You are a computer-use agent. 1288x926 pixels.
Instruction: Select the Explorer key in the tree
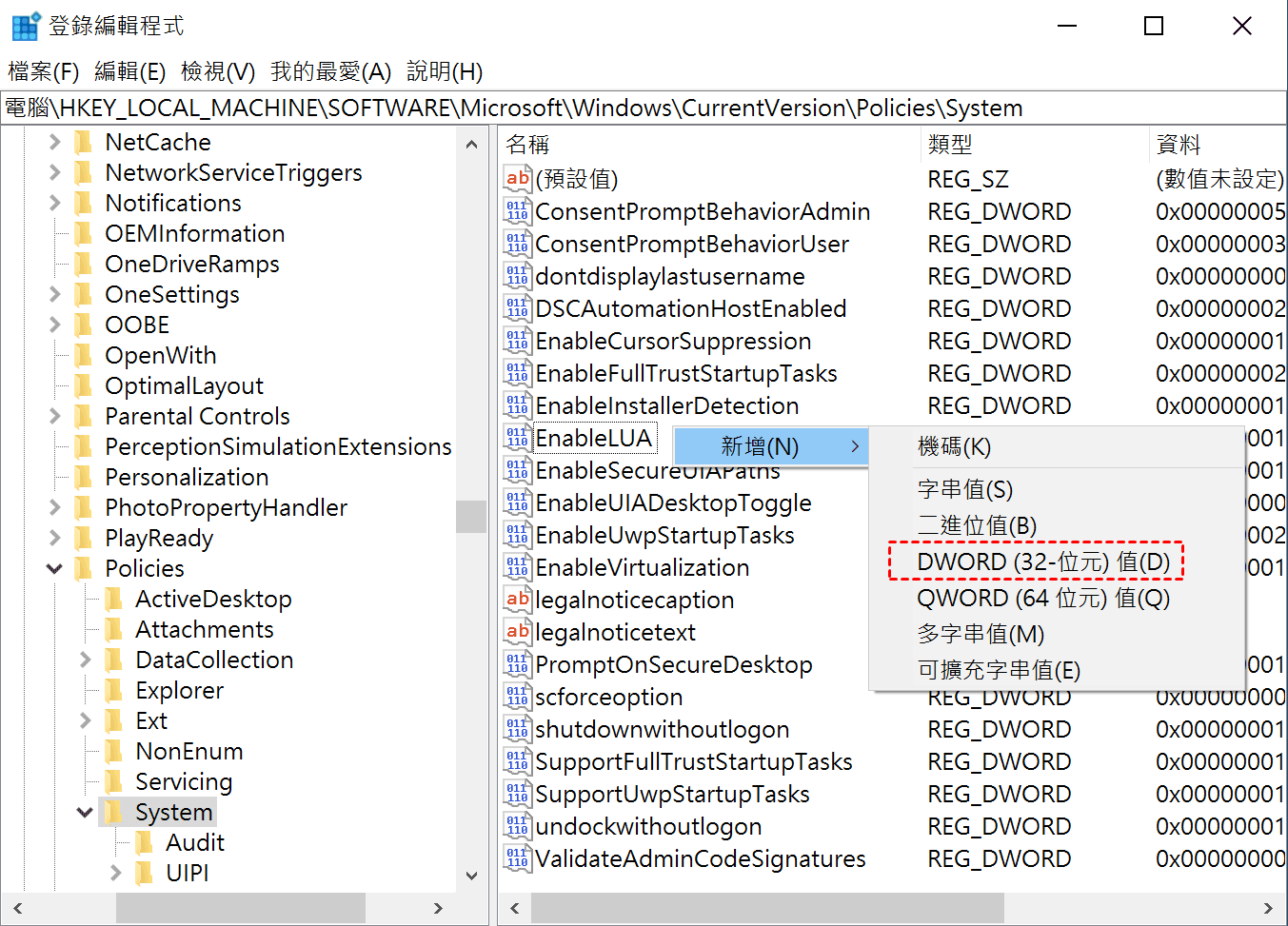180,690
